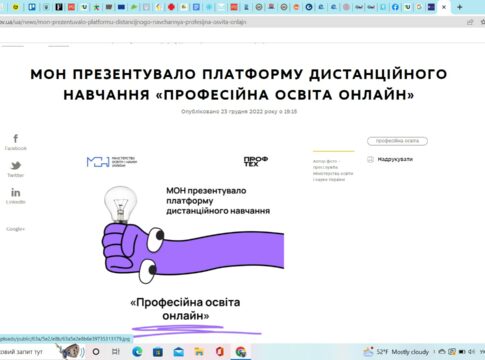Open the weather widget showing Mostly cloudy

click(396, 352)
